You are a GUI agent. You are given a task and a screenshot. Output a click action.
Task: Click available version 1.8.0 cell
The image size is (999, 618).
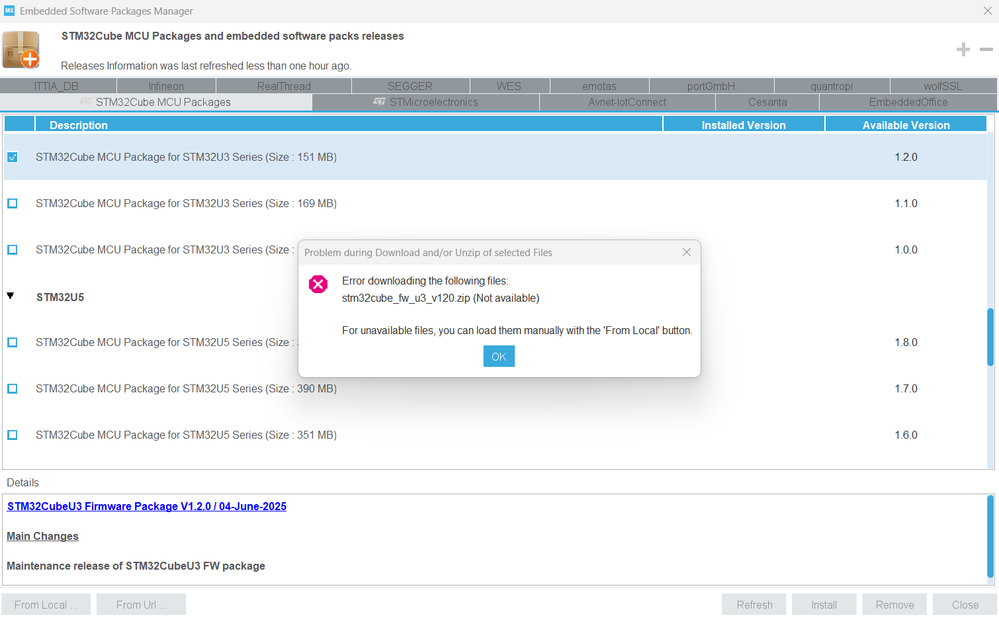(906, 342)
